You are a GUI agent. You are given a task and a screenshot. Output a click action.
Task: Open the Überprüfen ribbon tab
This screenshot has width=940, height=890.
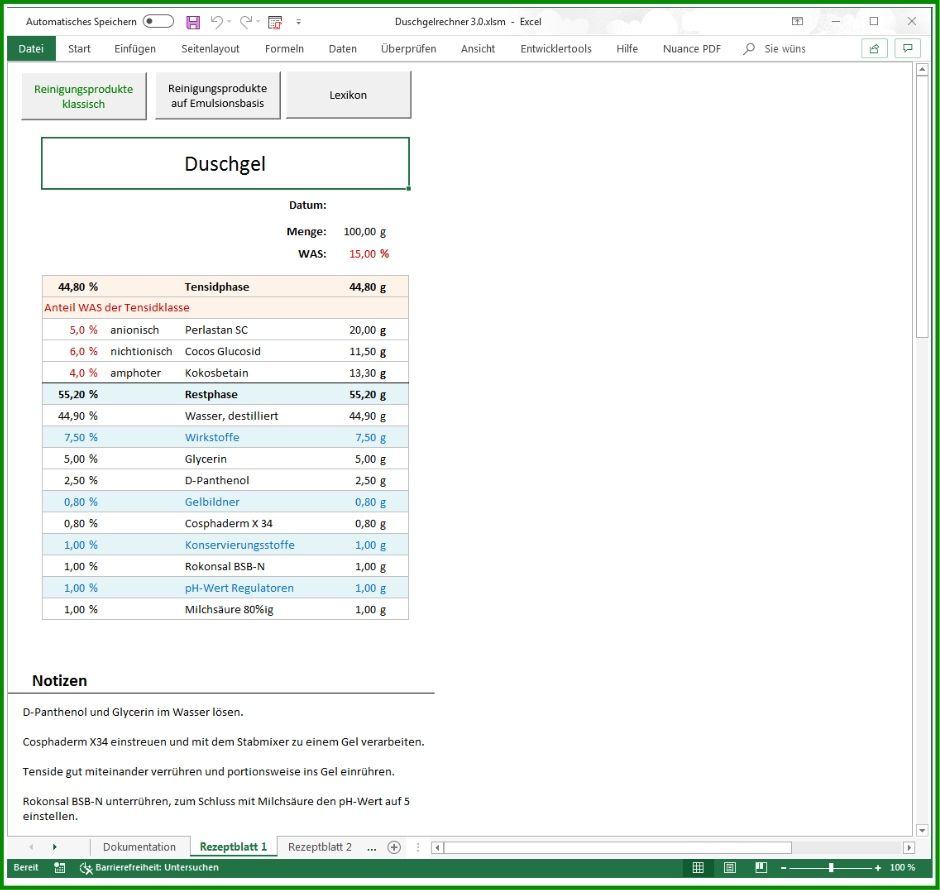click(408, 49)
